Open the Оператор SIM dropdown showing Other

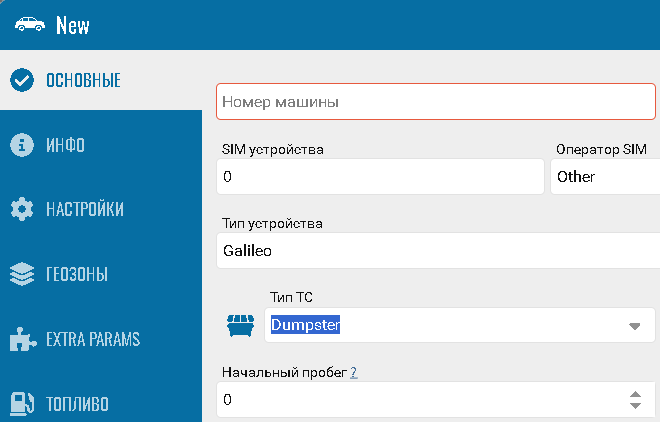pos(604,177)
